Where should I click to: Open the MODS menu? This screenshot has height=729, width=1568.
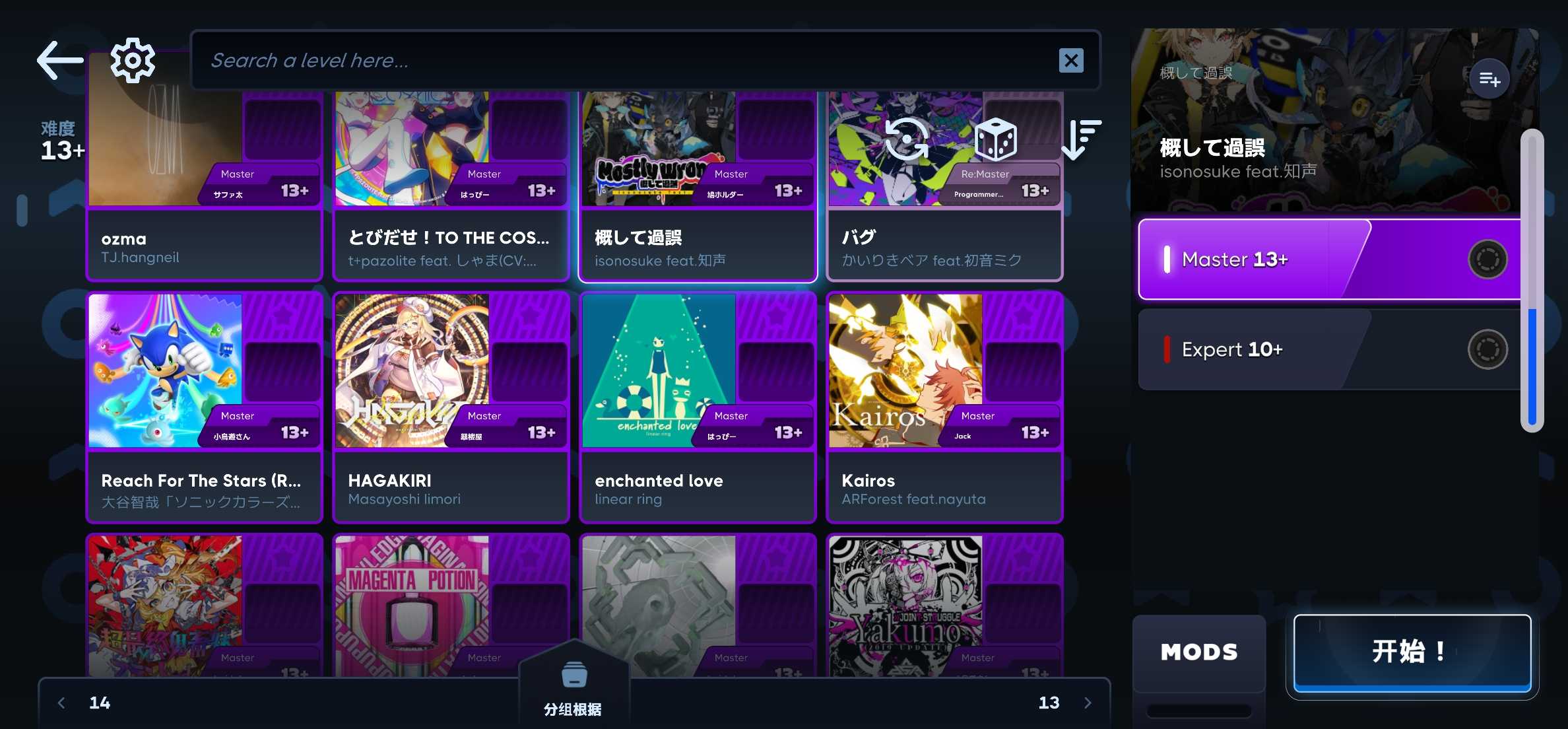[1199, 652]
